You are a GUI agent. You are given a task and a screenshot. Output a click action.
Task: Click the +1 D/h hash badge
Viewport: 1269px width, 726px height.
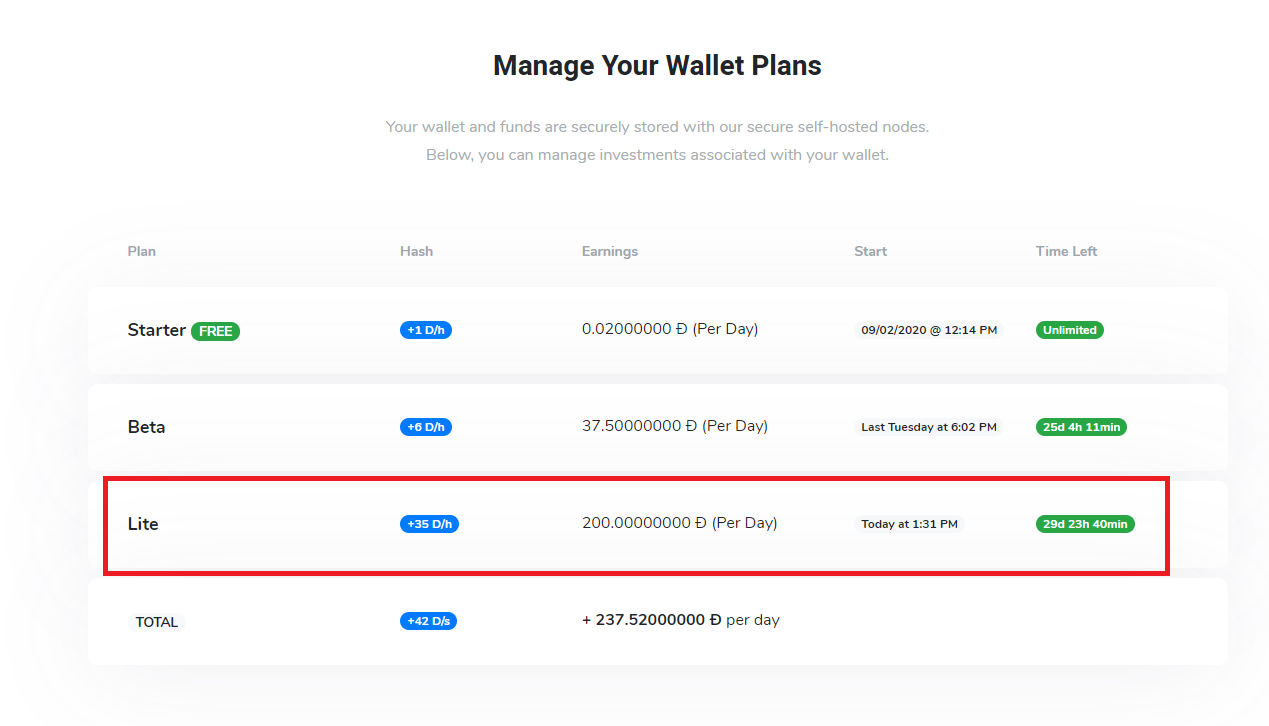point(426,330)
